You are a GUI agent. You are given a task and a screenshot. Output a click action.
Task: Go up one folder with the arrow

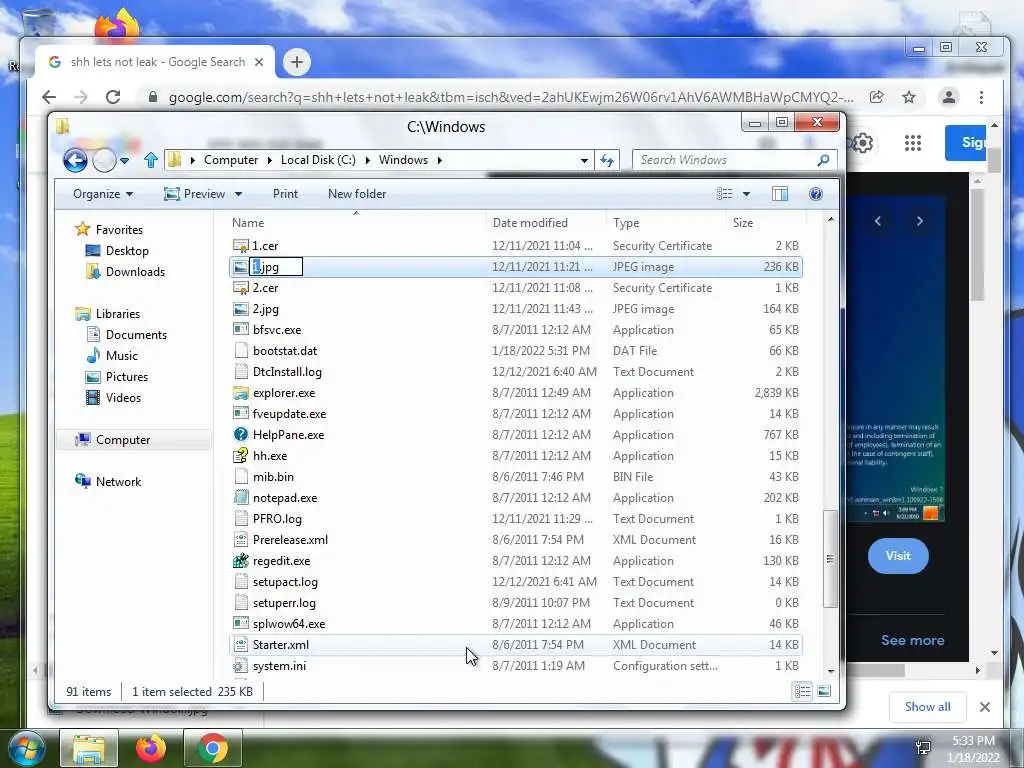click(151, 160)
